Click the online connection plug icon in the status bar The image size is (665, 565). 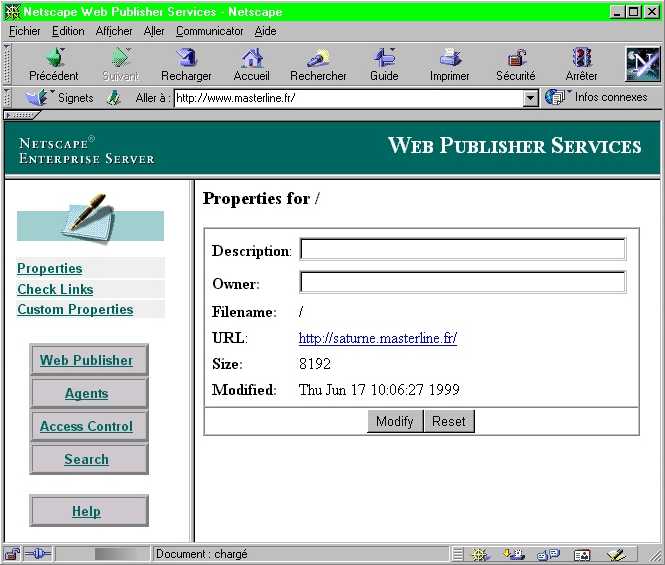click(x=37, y=554)
